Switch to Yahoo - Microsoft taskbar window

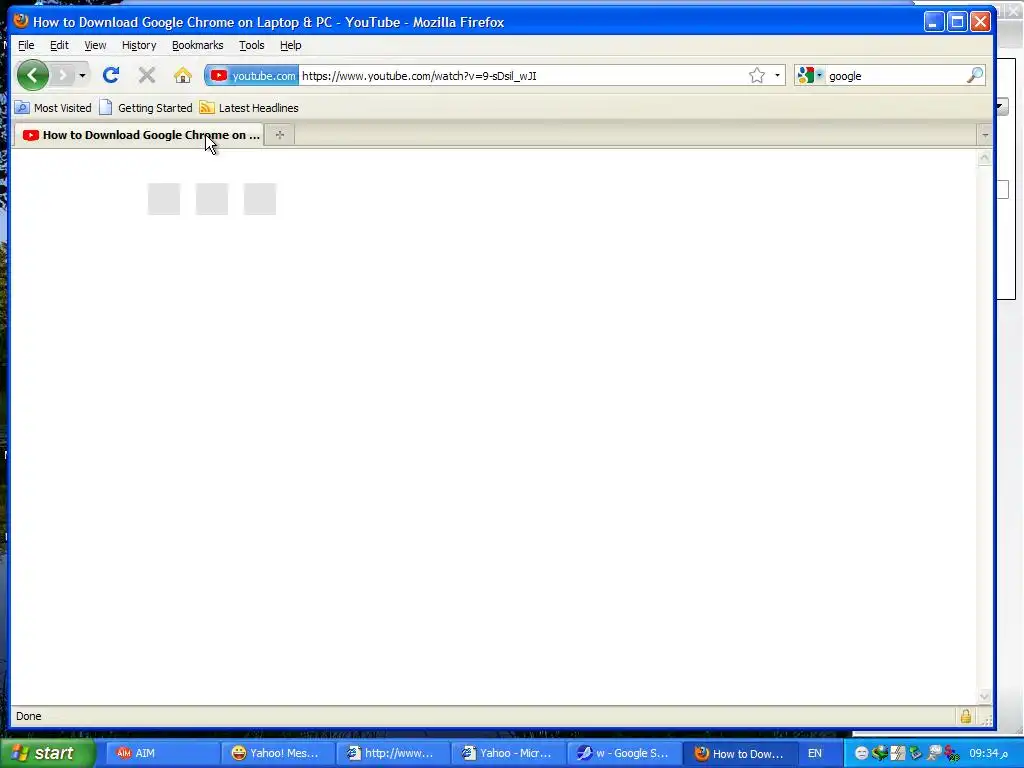tap(508, 753)
